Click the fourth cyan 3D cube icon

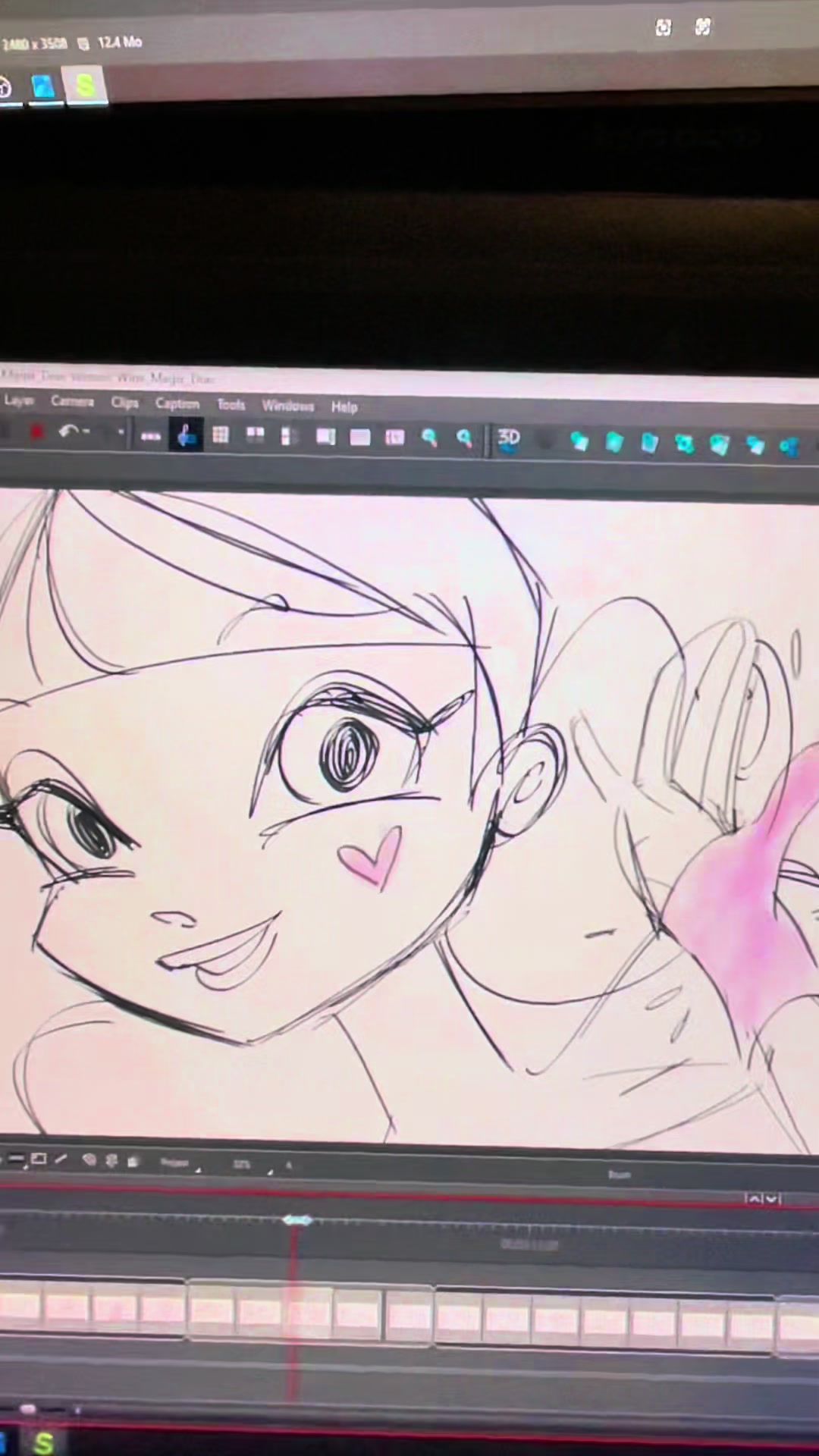685,444
